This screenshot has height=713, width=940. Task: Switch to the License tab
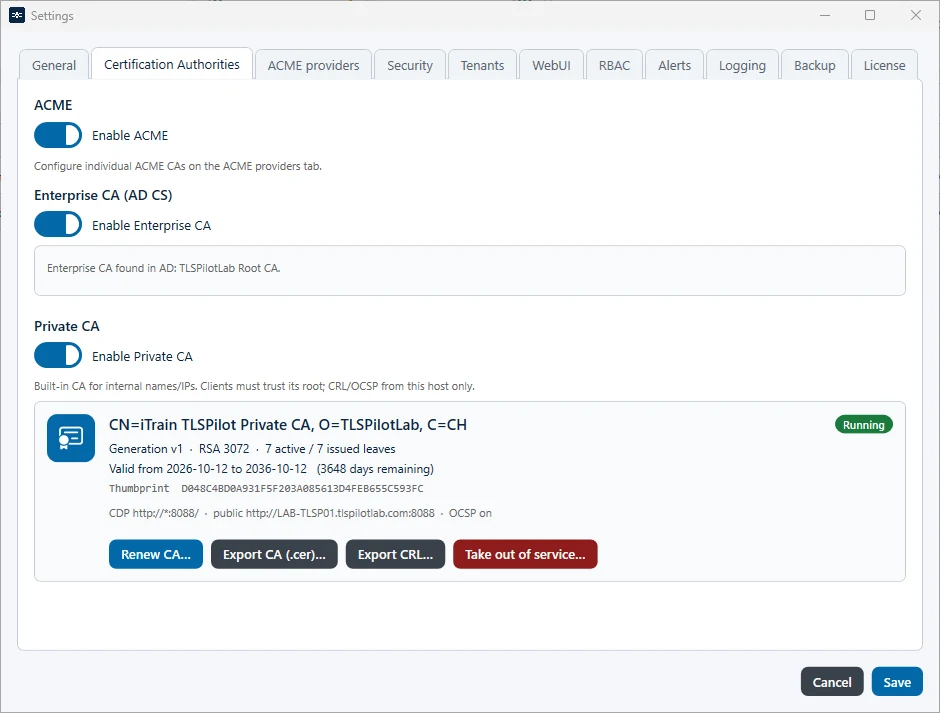884,65
